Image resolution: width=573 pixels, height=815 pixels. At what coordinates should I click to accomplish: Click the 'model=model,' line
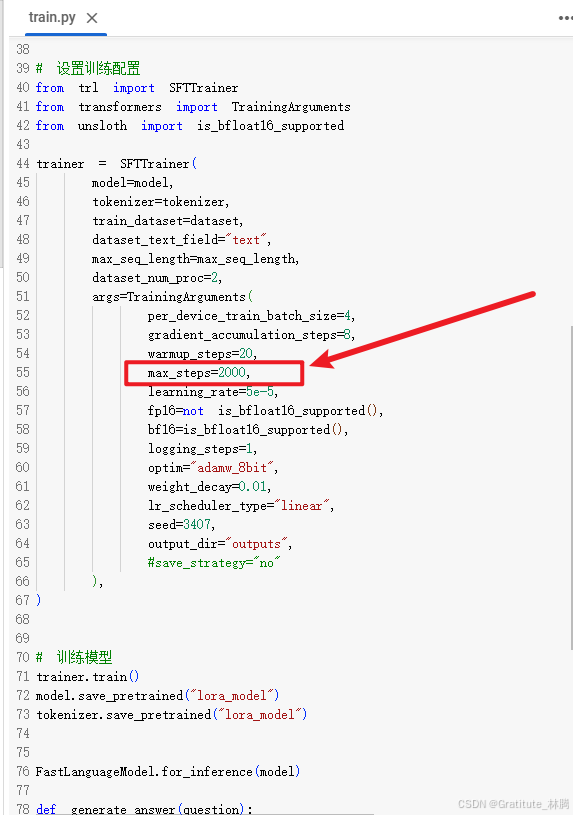coord(133,183)
